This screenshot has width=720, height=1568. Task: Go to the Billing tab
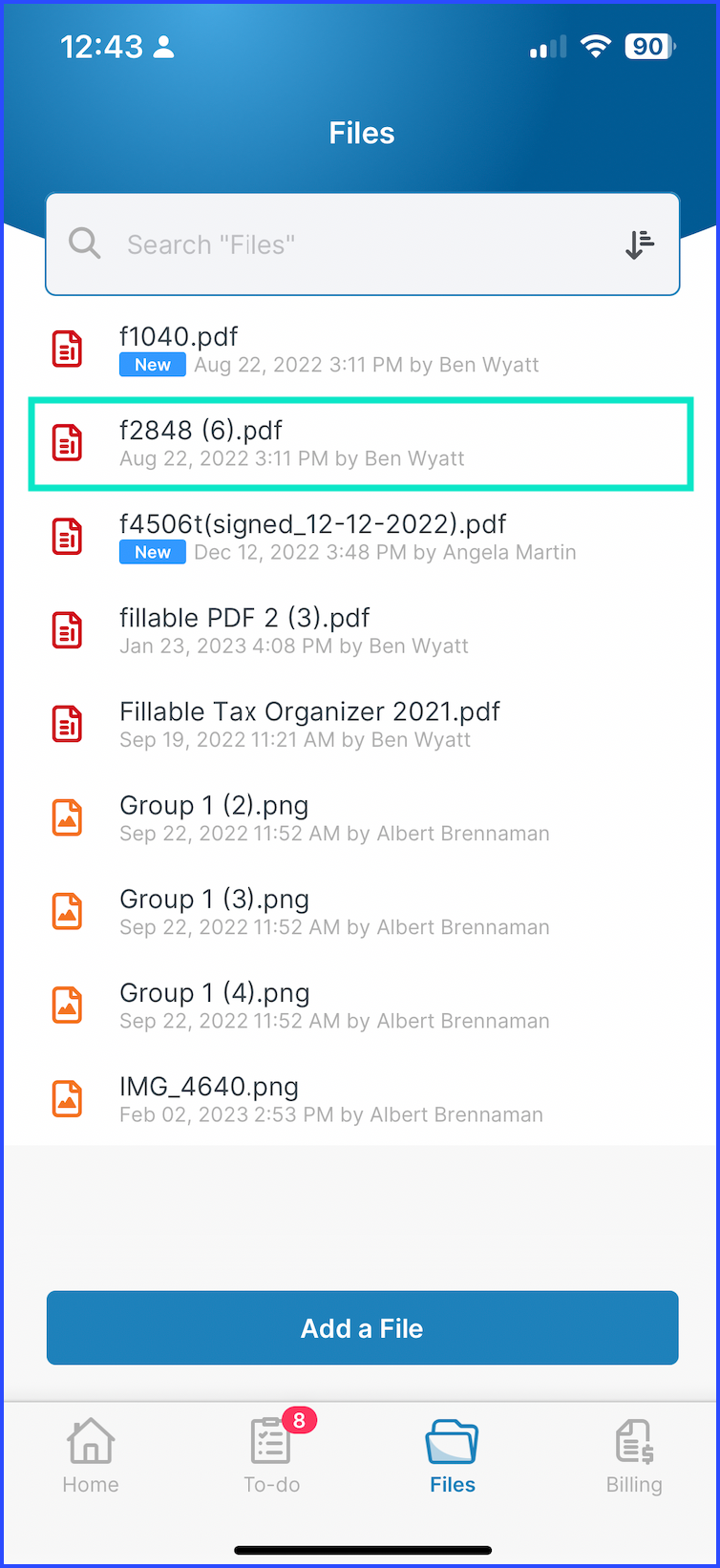[634, 1455]
